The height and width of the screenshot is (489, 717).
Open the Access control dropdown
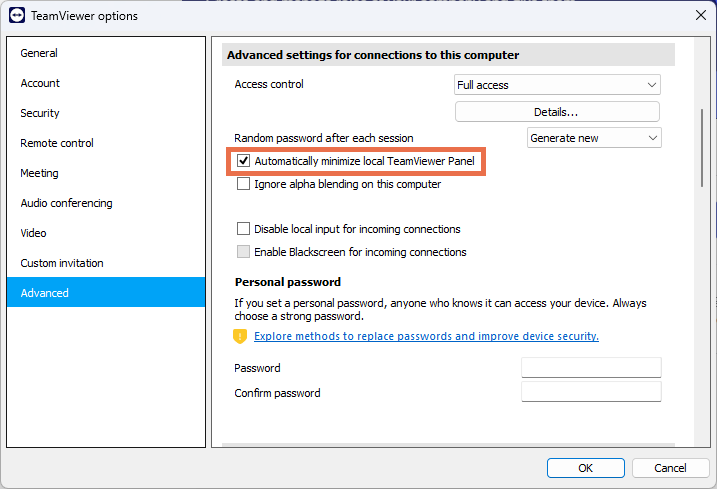tap(557, 85)
